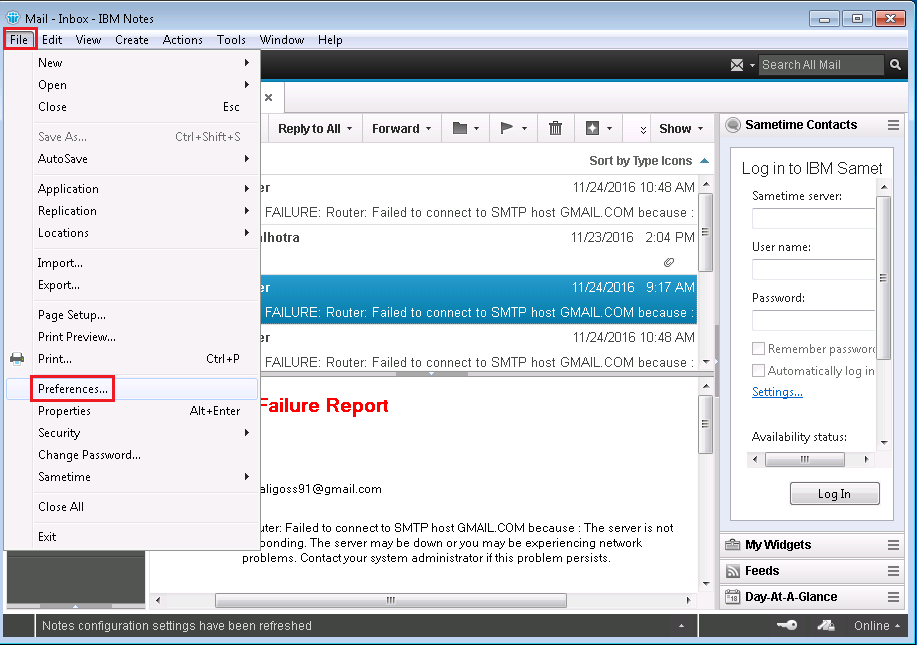
Task: Click the Sametime Contacts chat bubble icon
Action: point(732,125)
